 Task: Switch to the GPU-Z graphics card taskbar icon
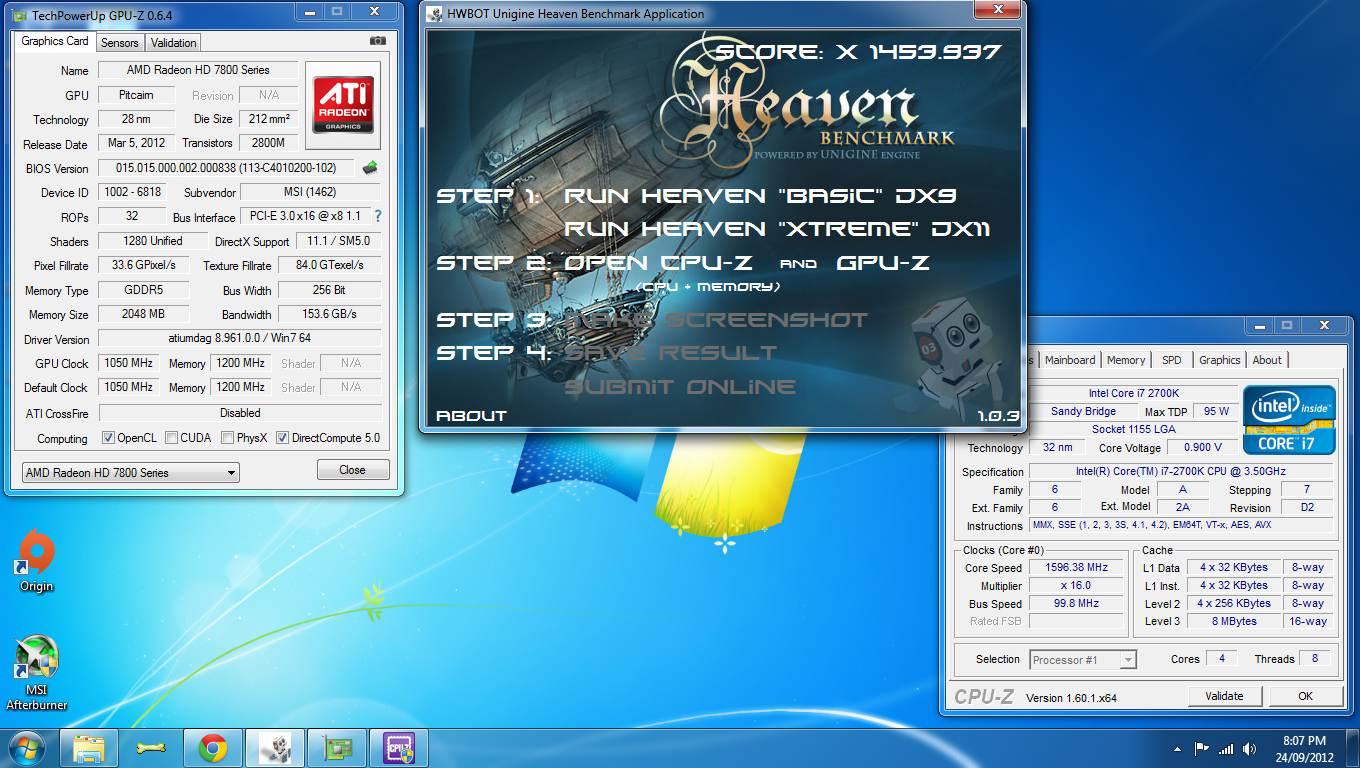(336, 748)
